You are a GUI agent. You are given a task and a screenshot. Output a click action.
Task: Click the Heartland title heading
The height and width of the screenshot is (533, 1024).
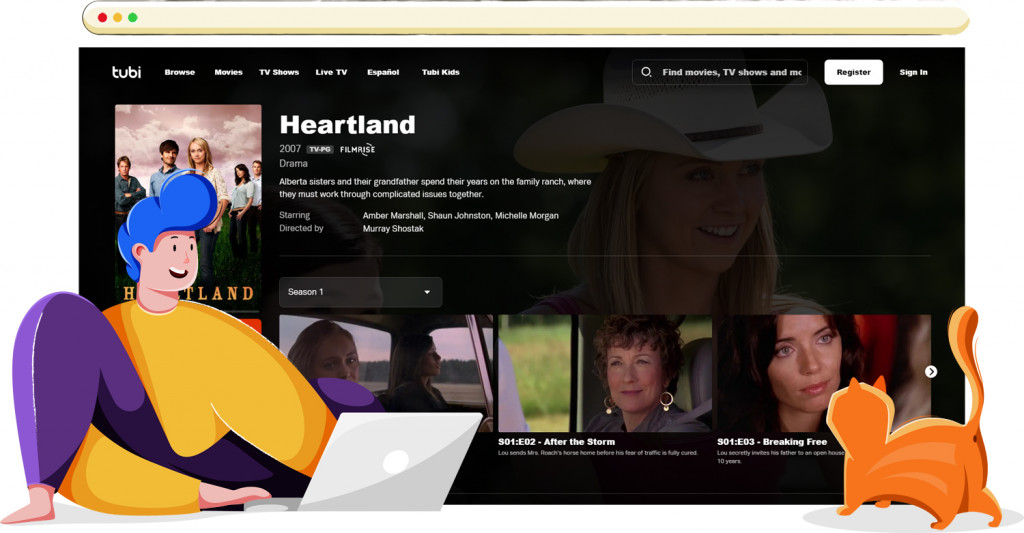click(347, 125)
